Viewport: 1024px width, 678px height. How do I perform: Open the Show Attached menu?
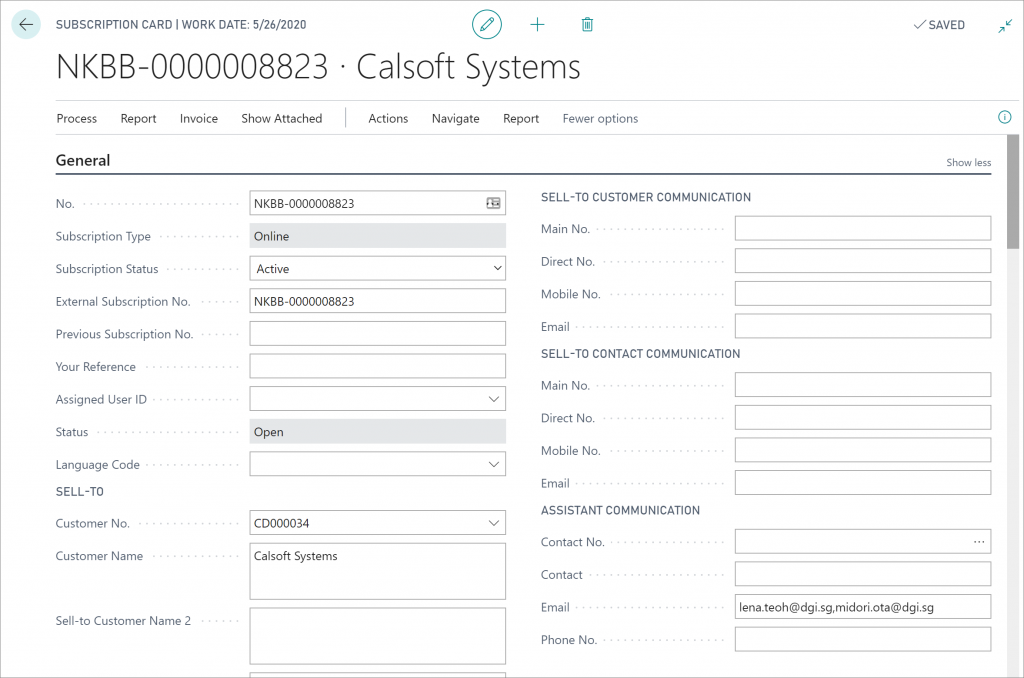(x=281, y=118)
